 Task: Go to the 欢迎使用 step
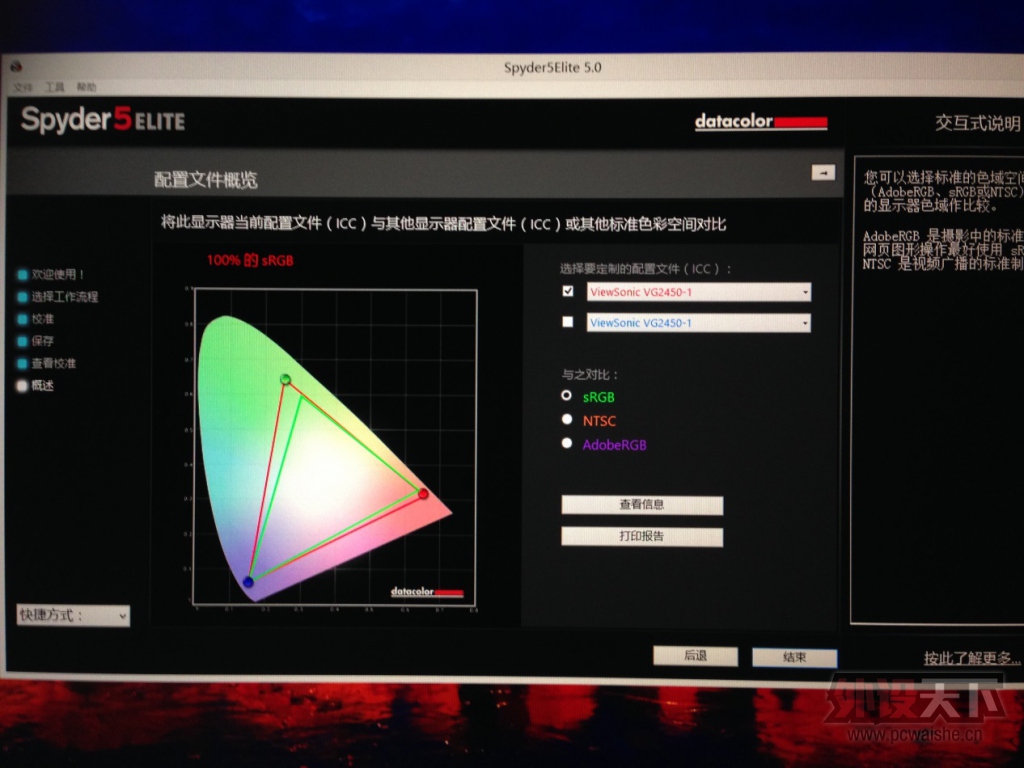(51, 274)
